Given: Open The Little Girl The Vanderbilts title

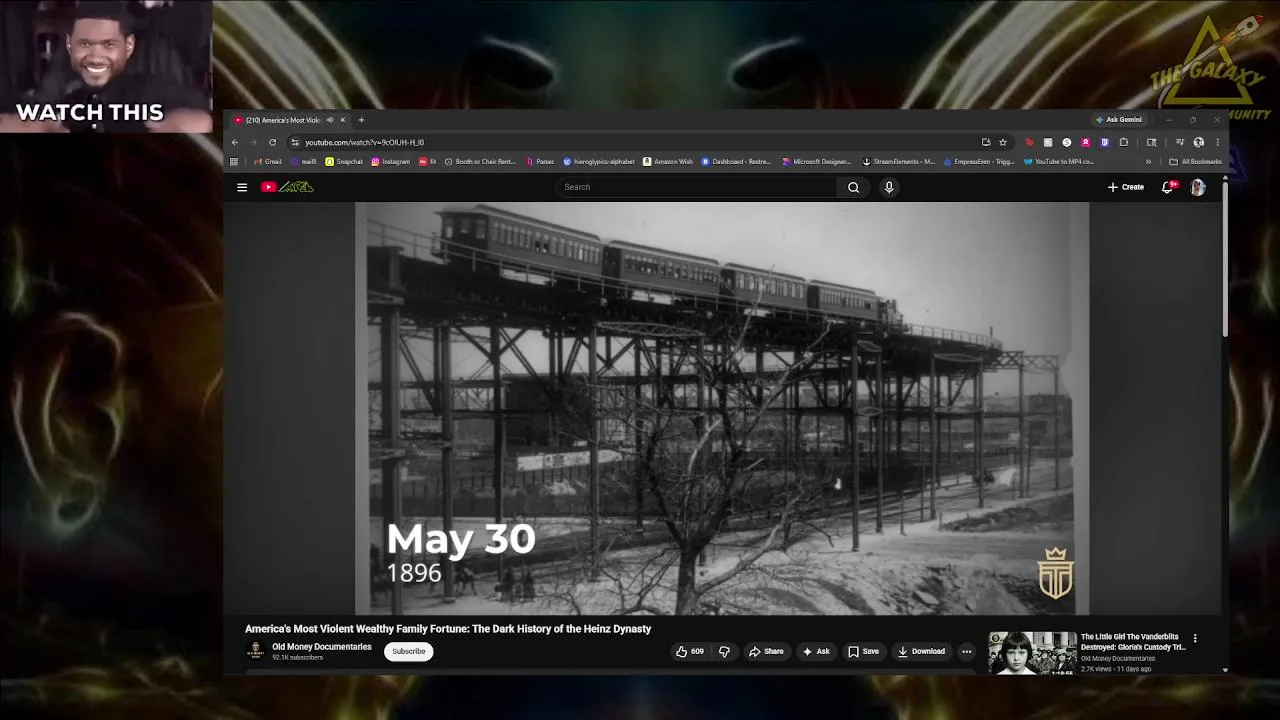Looking at the screenshot, I should tap(1133, 642).
